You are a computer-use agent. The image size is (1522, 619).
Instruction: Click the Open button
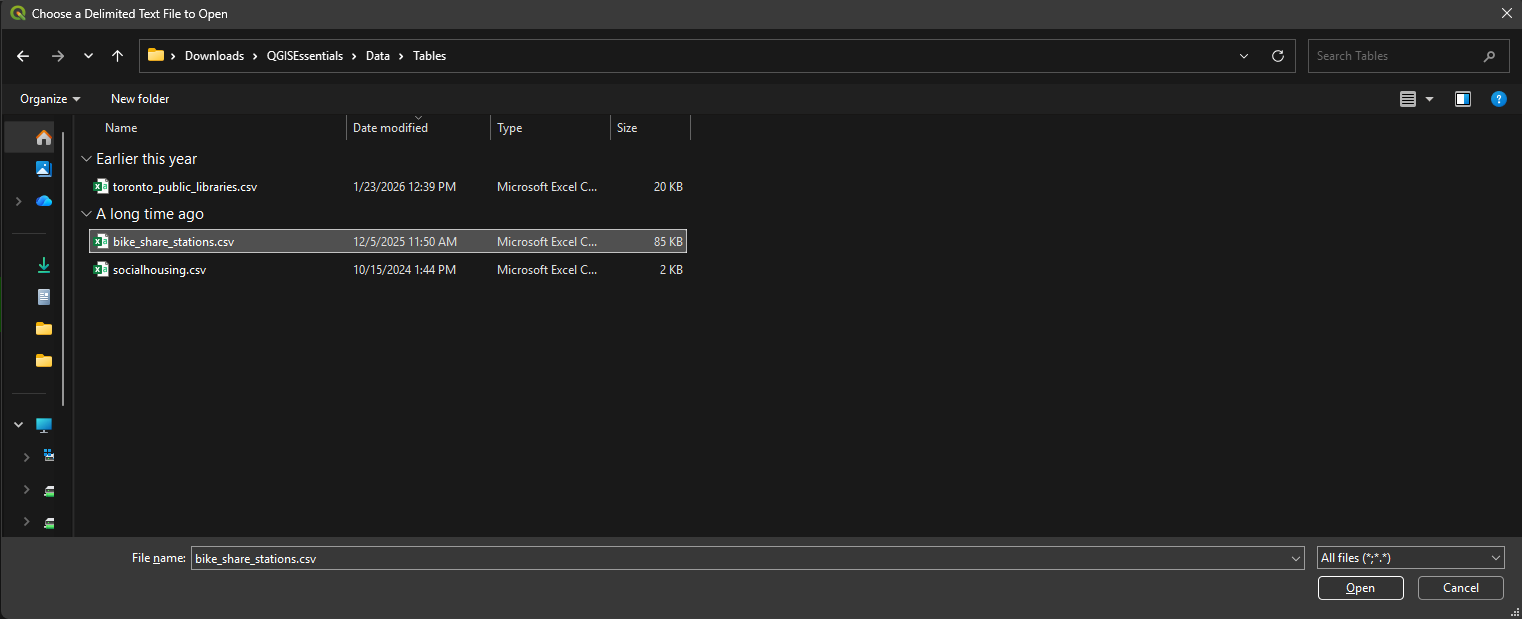[1360, 588]
